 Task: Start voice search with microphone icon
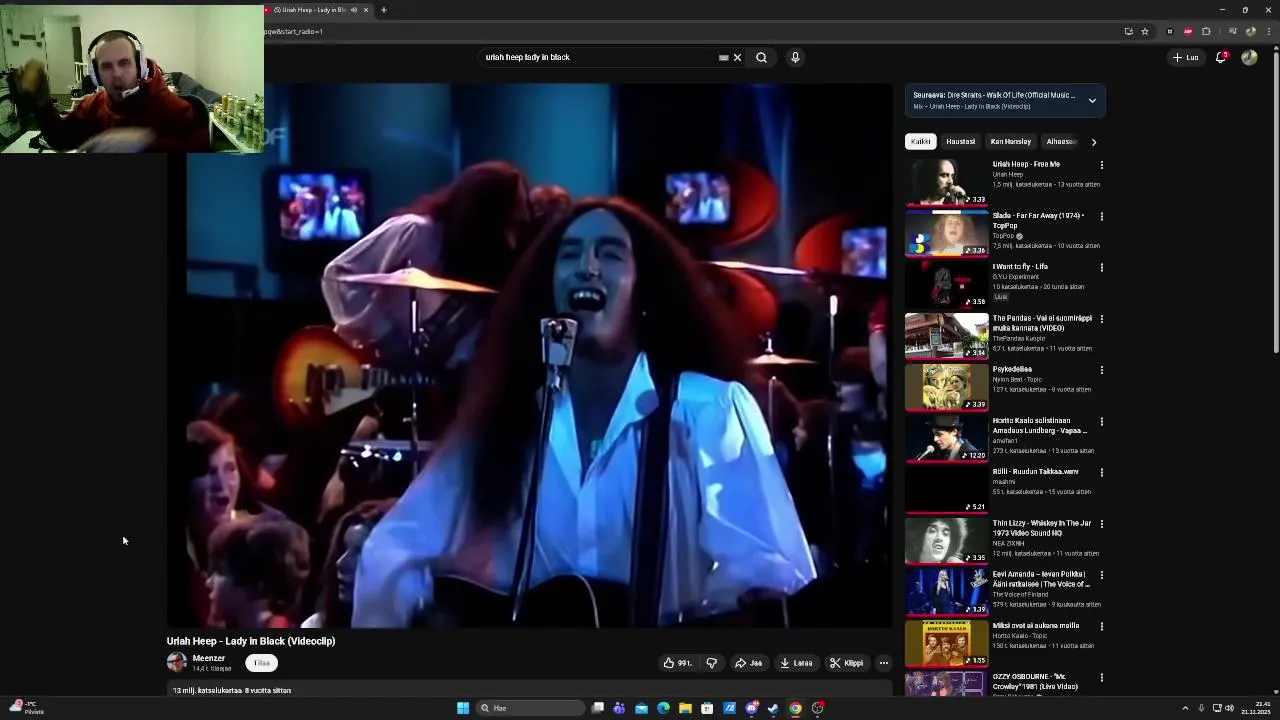click(x=795, y=57)
